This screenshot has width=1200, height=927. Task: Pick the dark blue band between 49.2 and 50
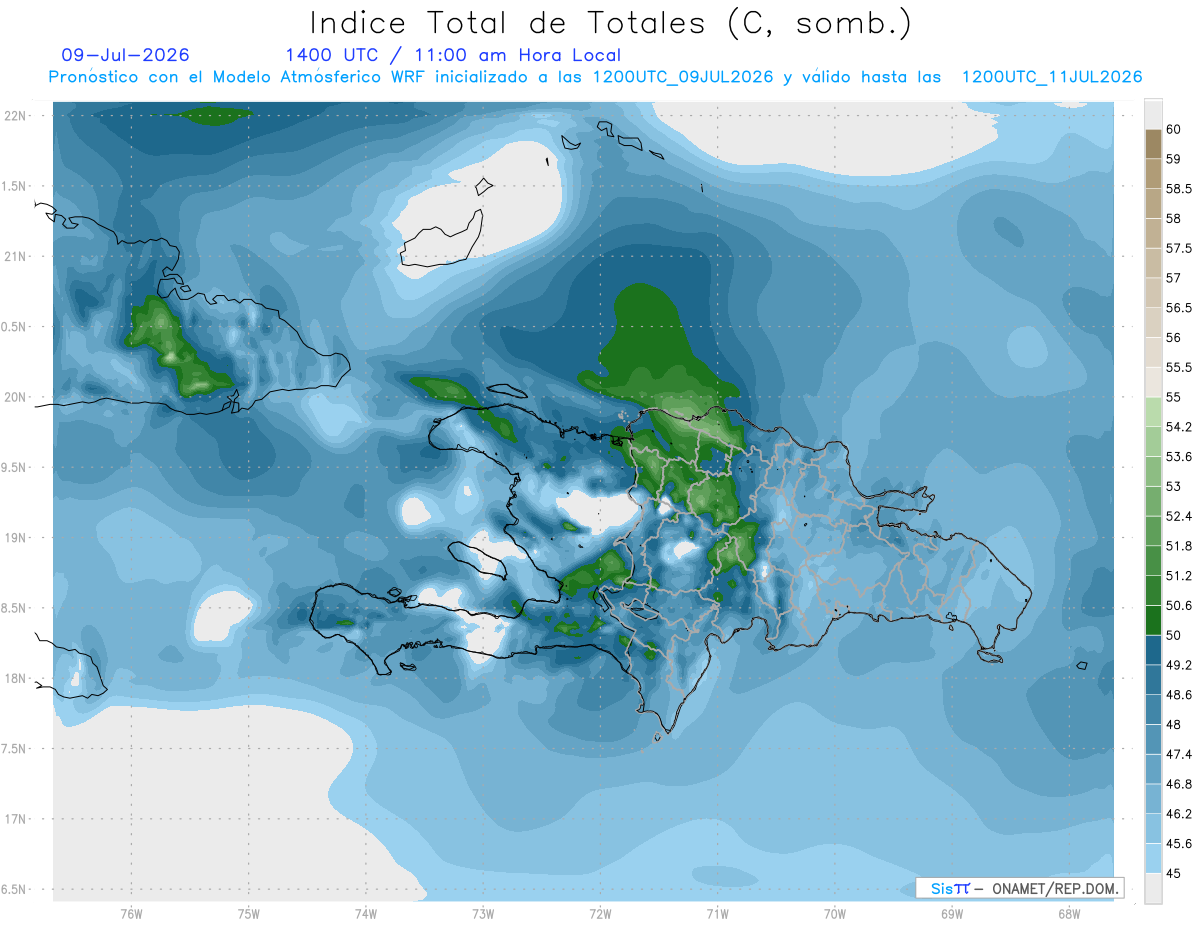point(1153,651)
